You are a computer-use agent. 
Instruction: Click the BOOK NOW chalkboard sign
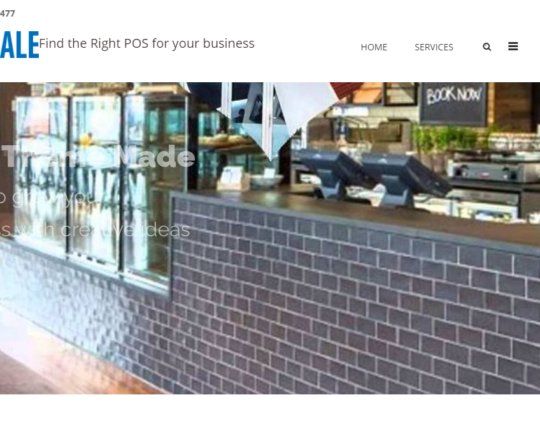pos(453,103)
